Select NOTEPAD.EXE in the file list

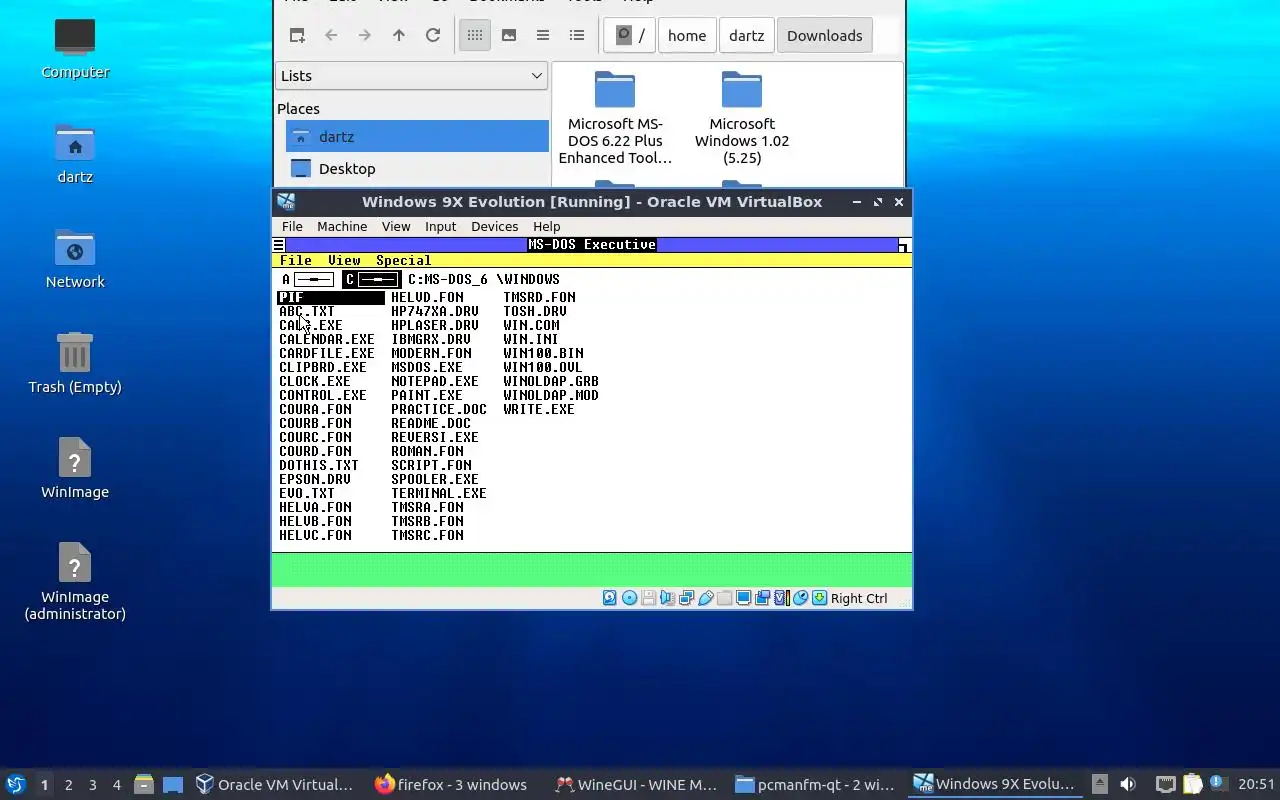(435, 381)
